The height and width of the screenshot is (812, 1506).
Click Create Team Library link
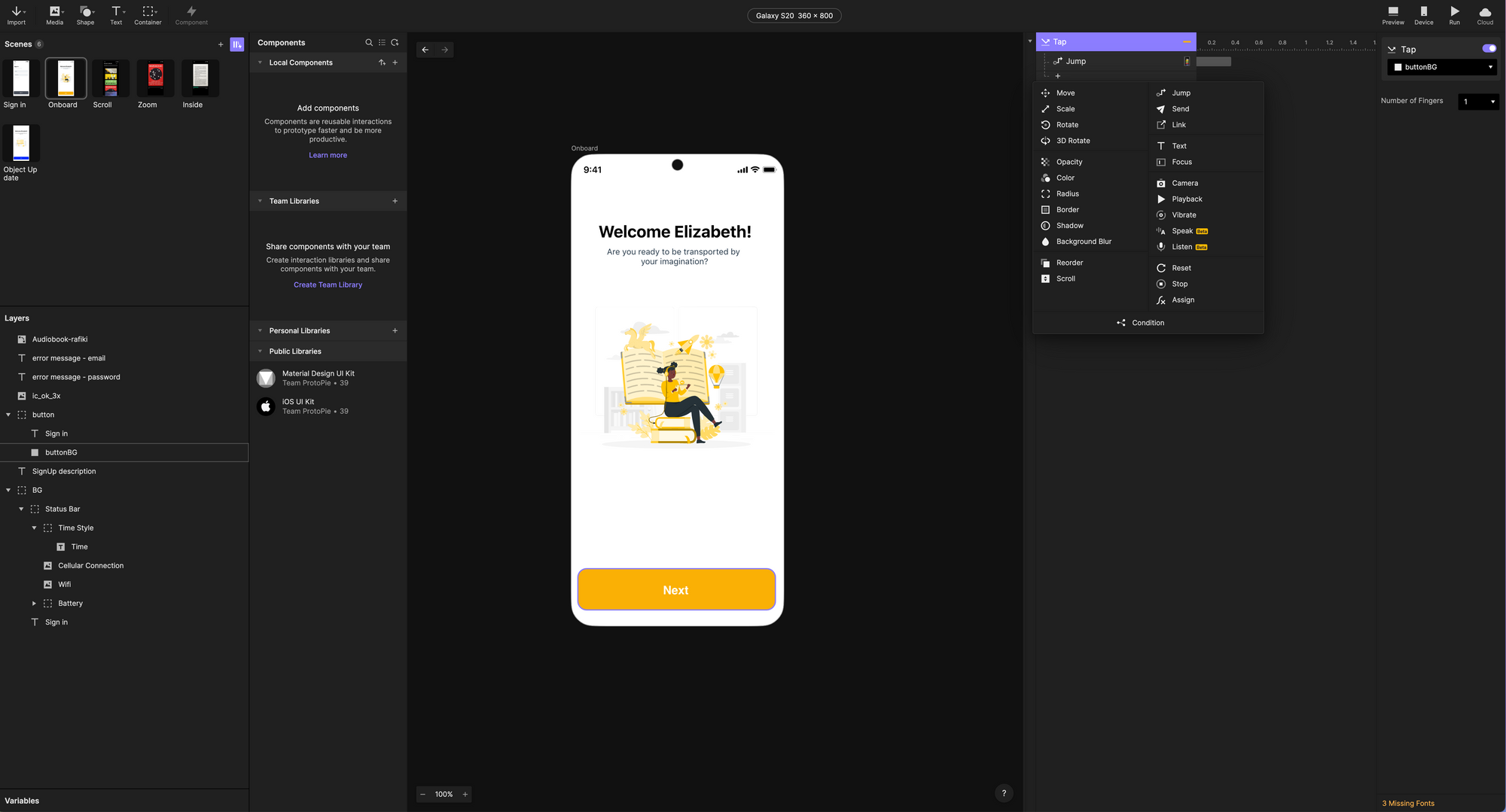pyautogui.click(x=328, y=285)
